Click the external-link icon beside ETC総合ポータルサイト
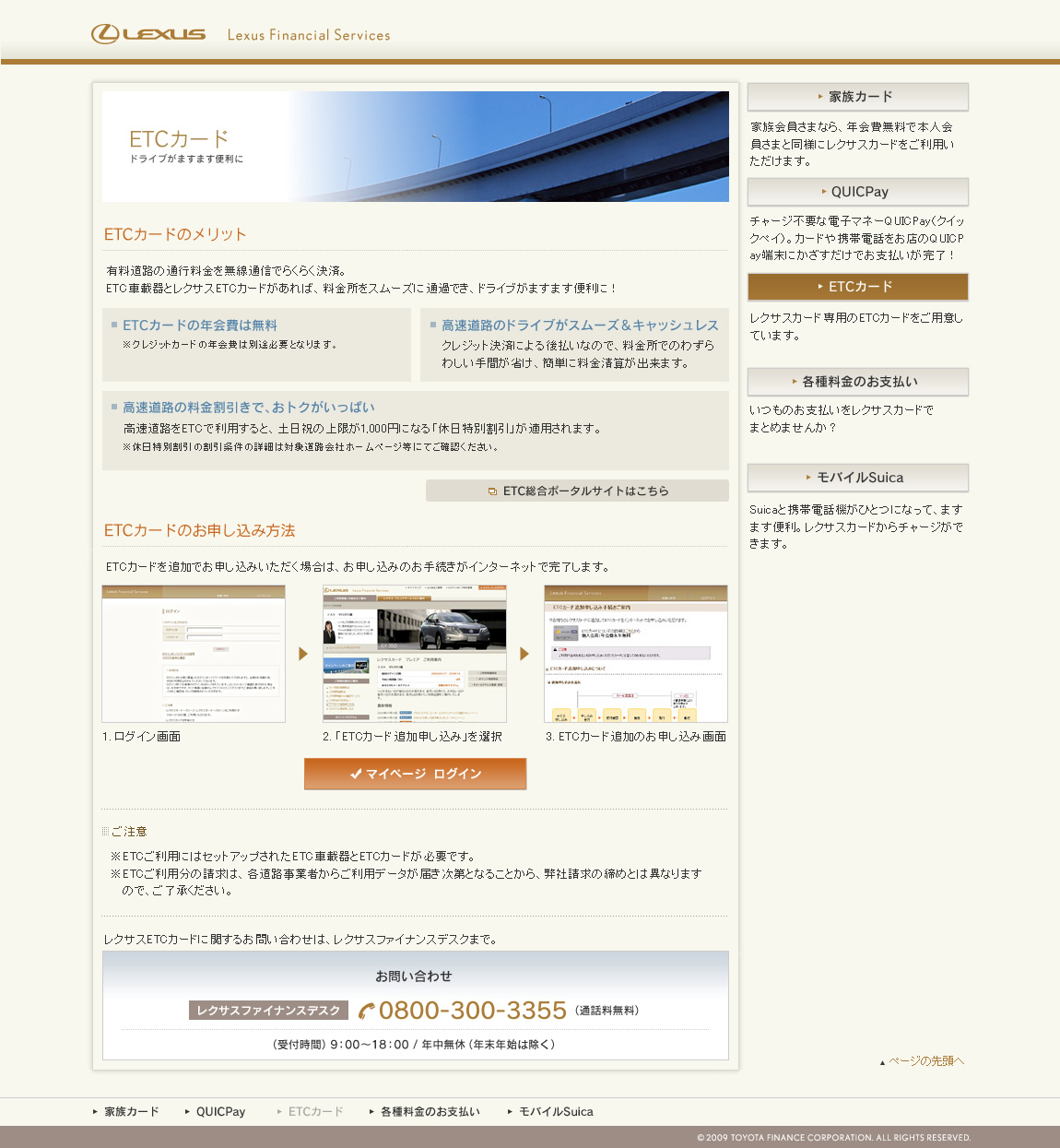Image resolution: width=1060 pixels, height=1148 pixels. point(493,491)
